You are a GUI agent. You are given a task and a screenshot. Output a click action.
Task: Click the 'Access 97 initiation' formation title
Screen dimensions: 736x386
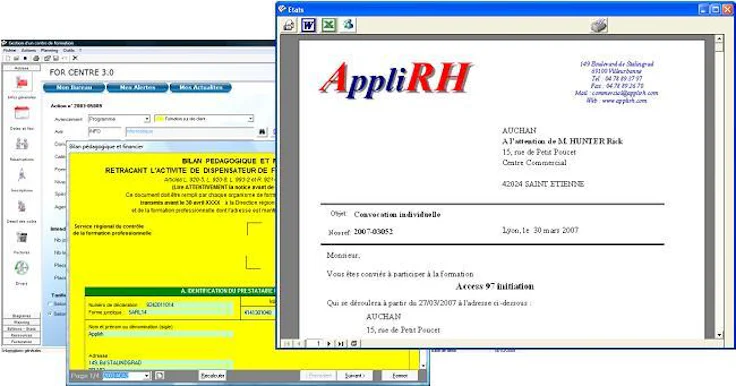(x=495, y=286)
